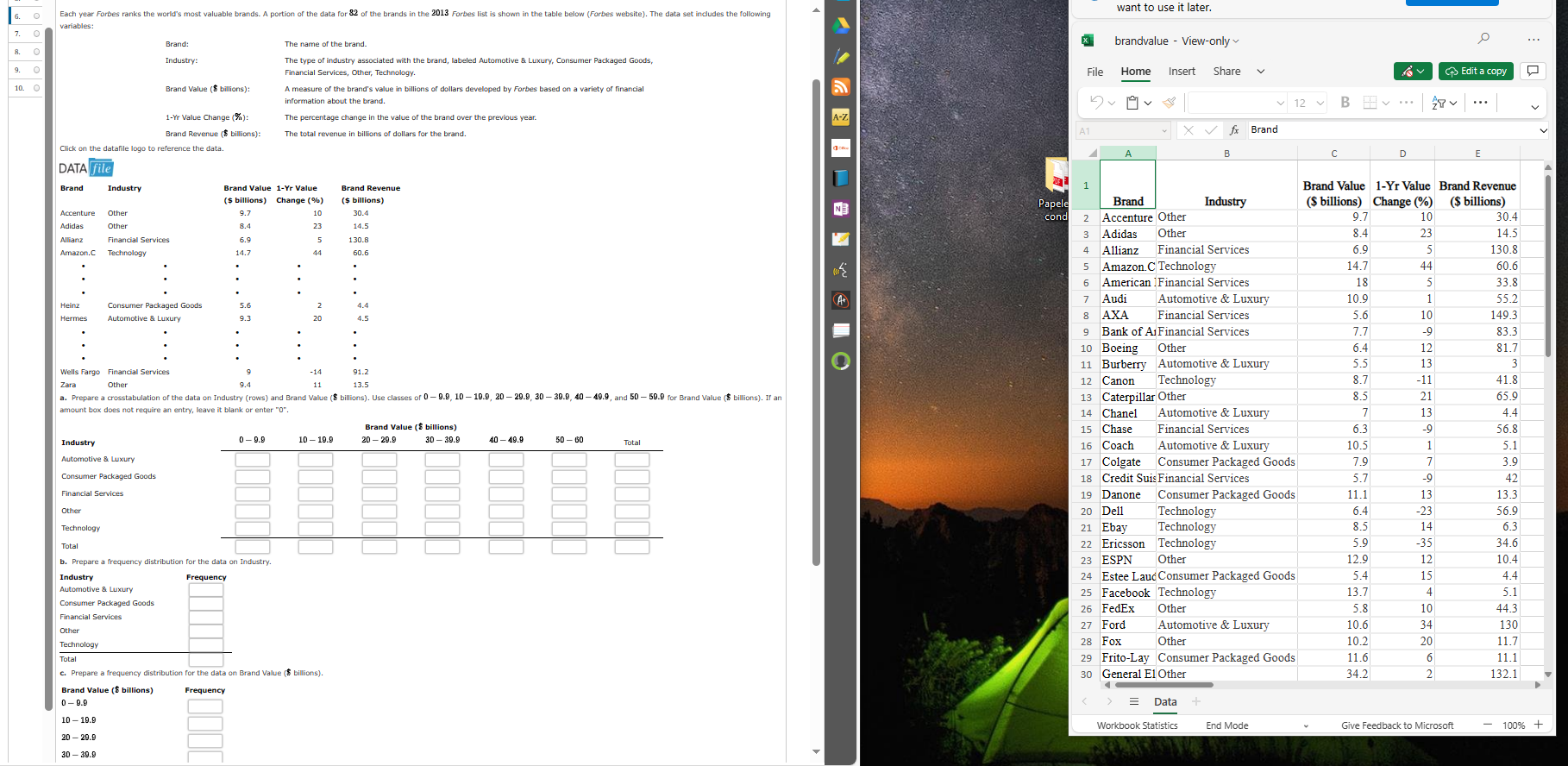Expand the formula bar chevron

1543,130
